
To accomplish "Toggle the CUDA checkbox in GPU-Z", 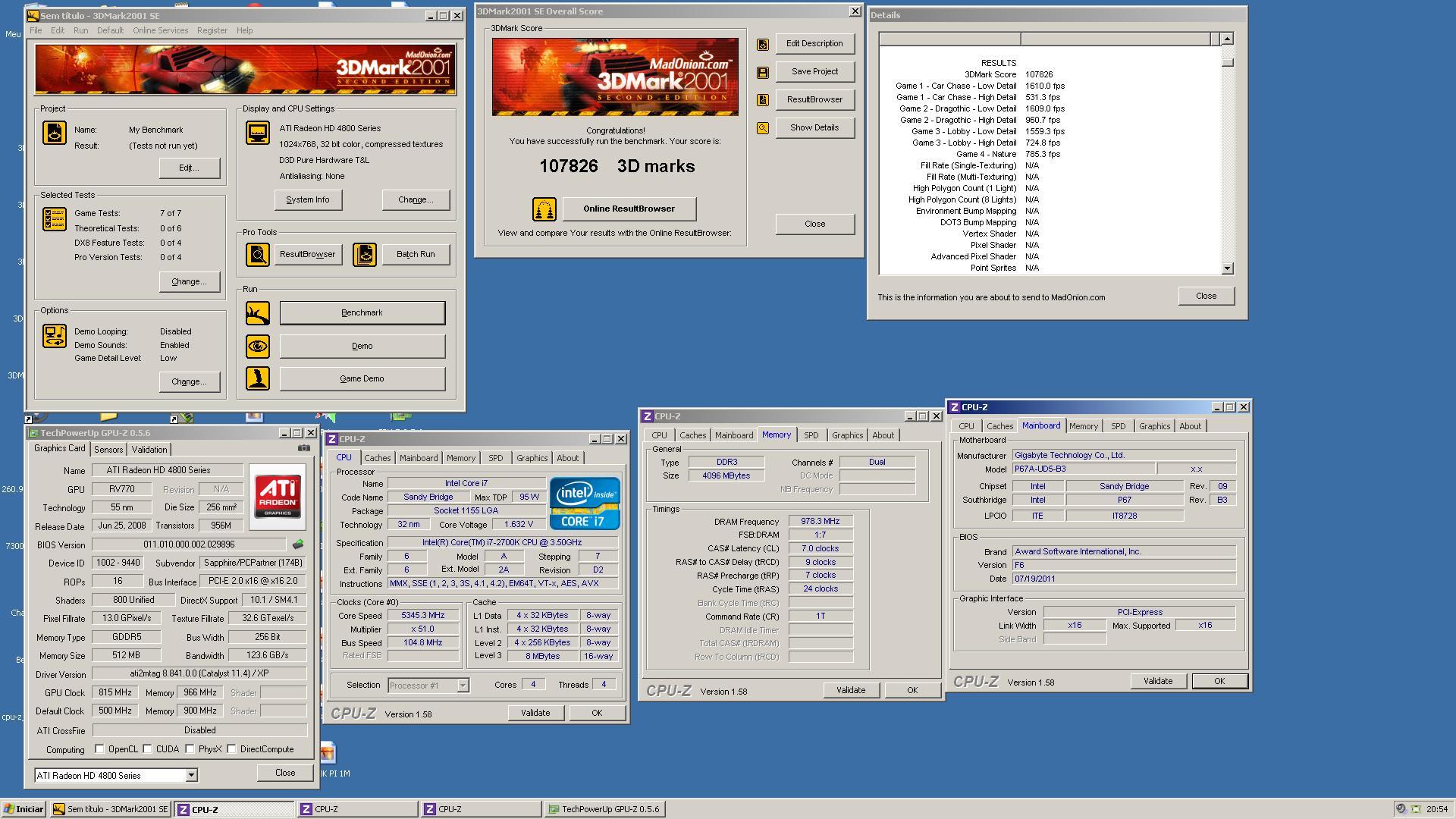I will [x=147, y=749].
